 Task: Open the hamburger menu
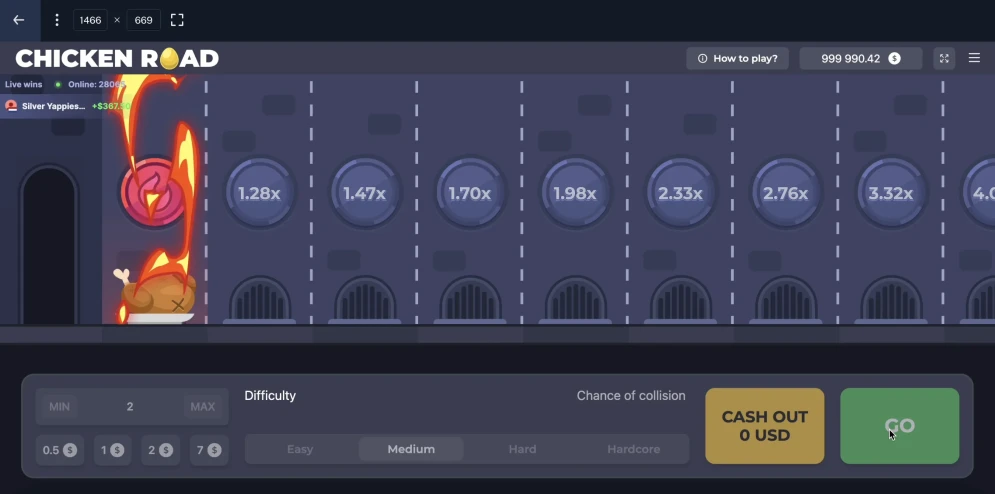coord(974,58)
